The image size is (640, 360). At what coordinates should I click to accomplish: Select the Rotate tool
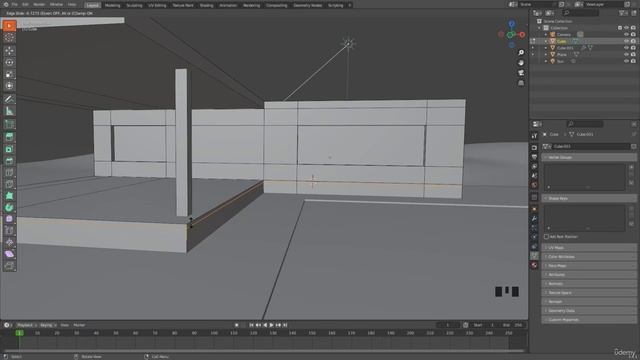(9, 62)
